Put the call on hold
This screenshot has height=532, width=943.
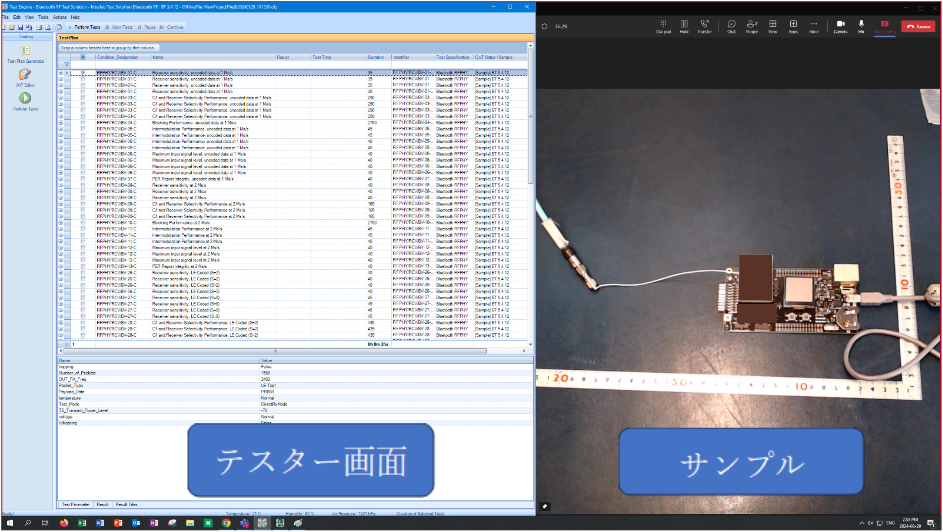click(684, 25)
